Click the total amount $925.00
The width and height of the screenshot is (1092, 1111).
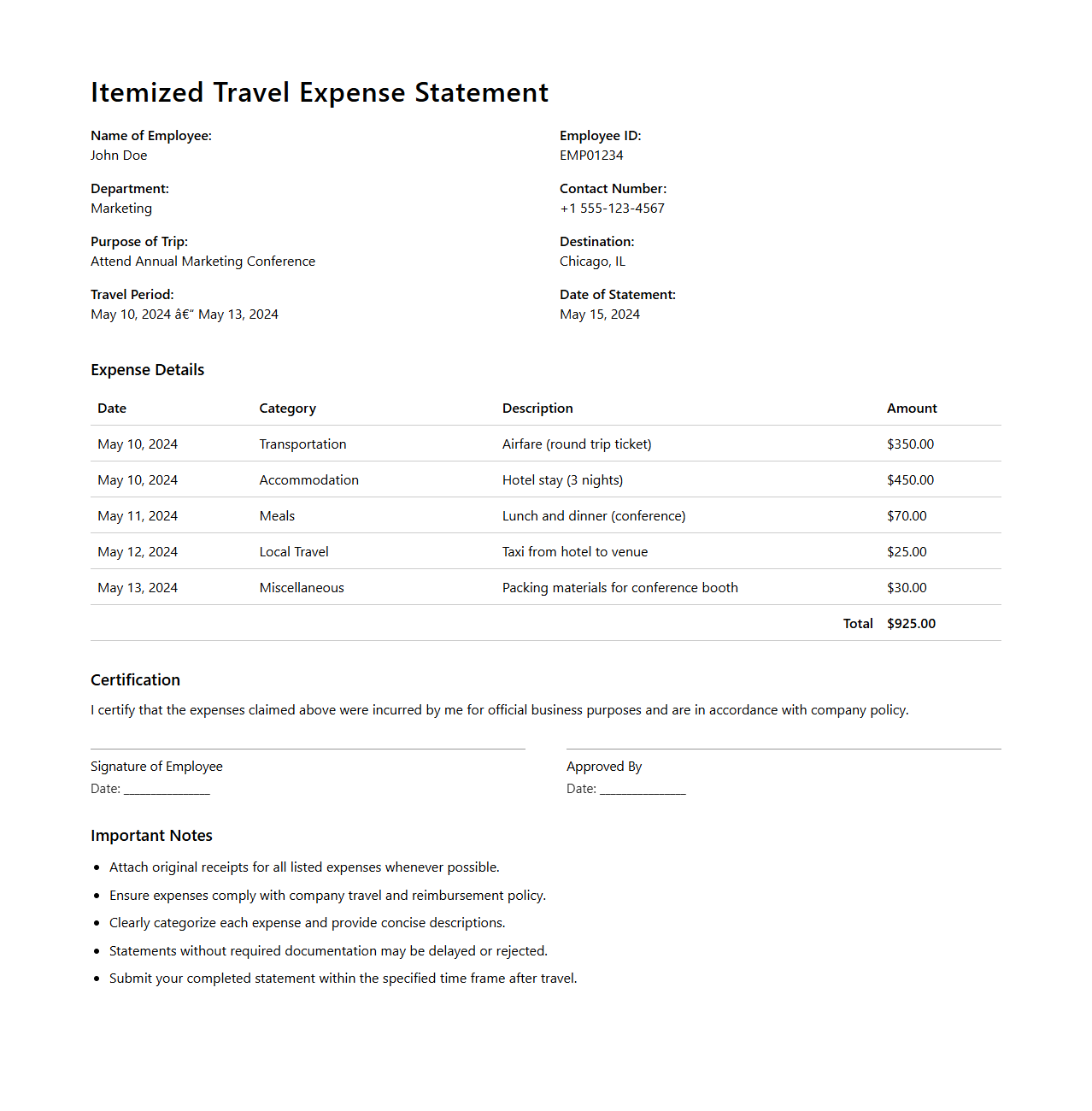coord(911,624)
